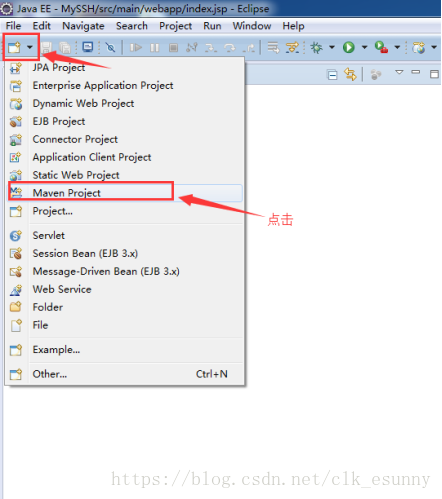442x499 pixels.
Task: Click the Use Step Filters icon
Action: (x=292, y=48)
